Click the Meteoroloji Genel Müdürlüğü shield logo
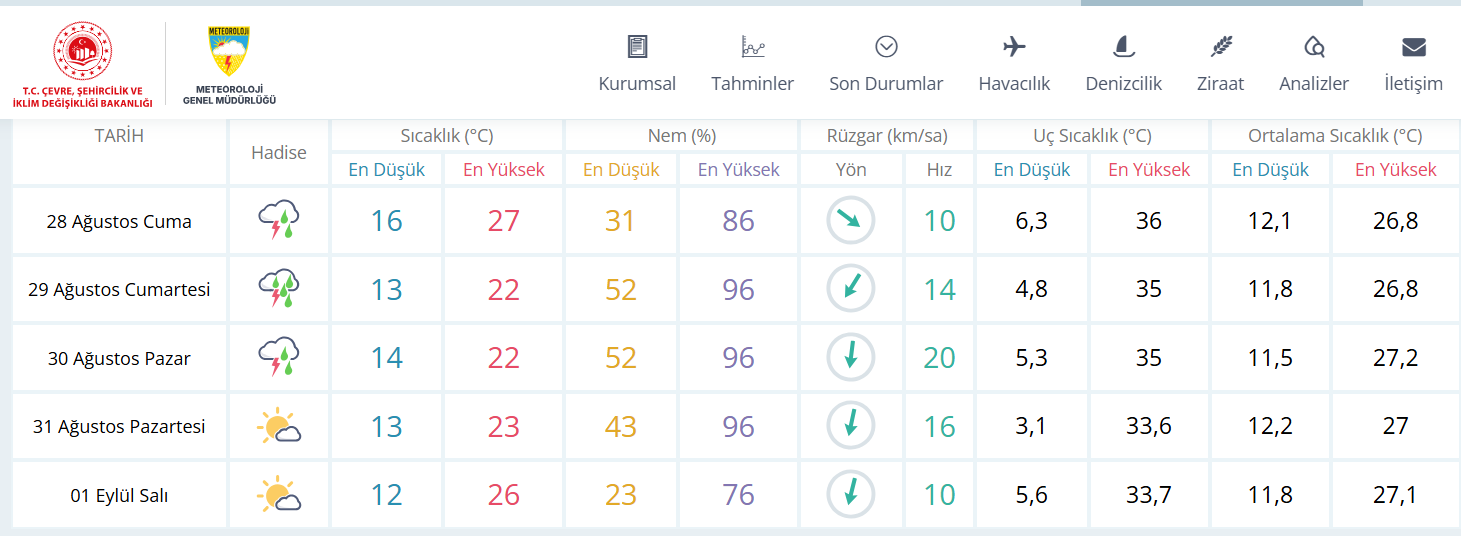Viewport: 1461px width, 536px height. tap(229, 51)
